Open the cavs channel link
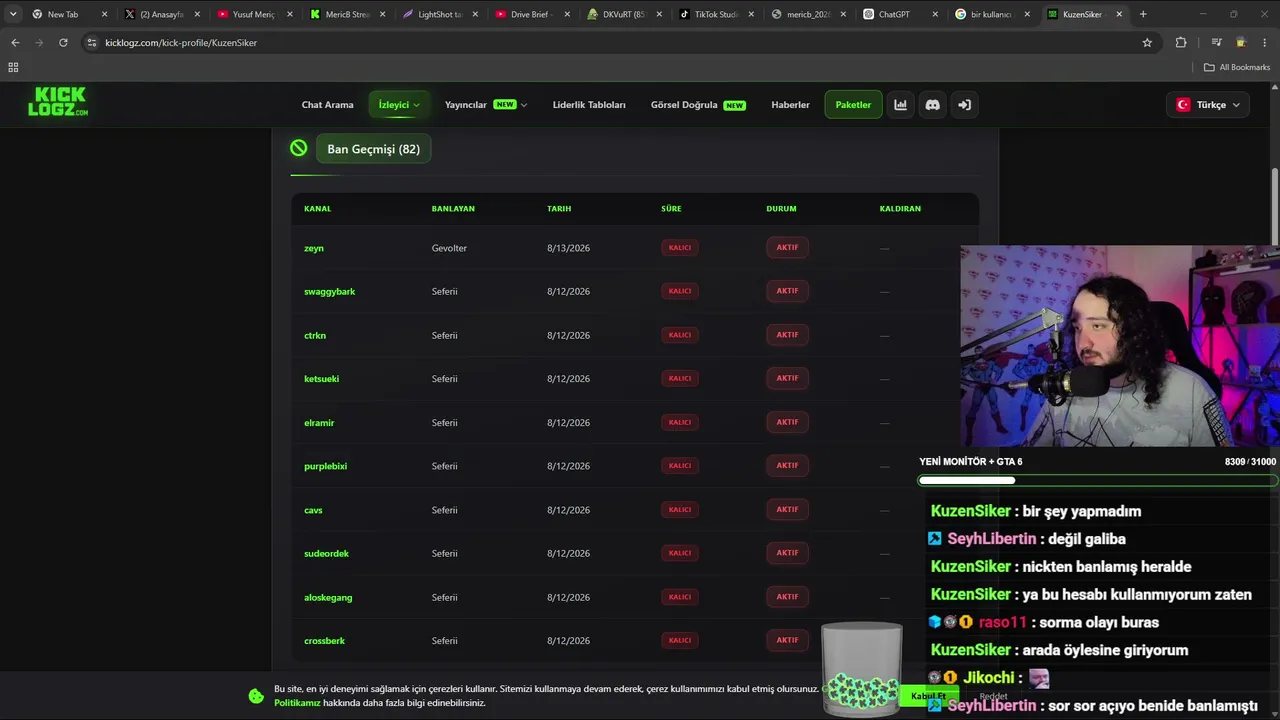Image resolution: width=1280 pixels, height=720 pixels. tap(313, 510)
